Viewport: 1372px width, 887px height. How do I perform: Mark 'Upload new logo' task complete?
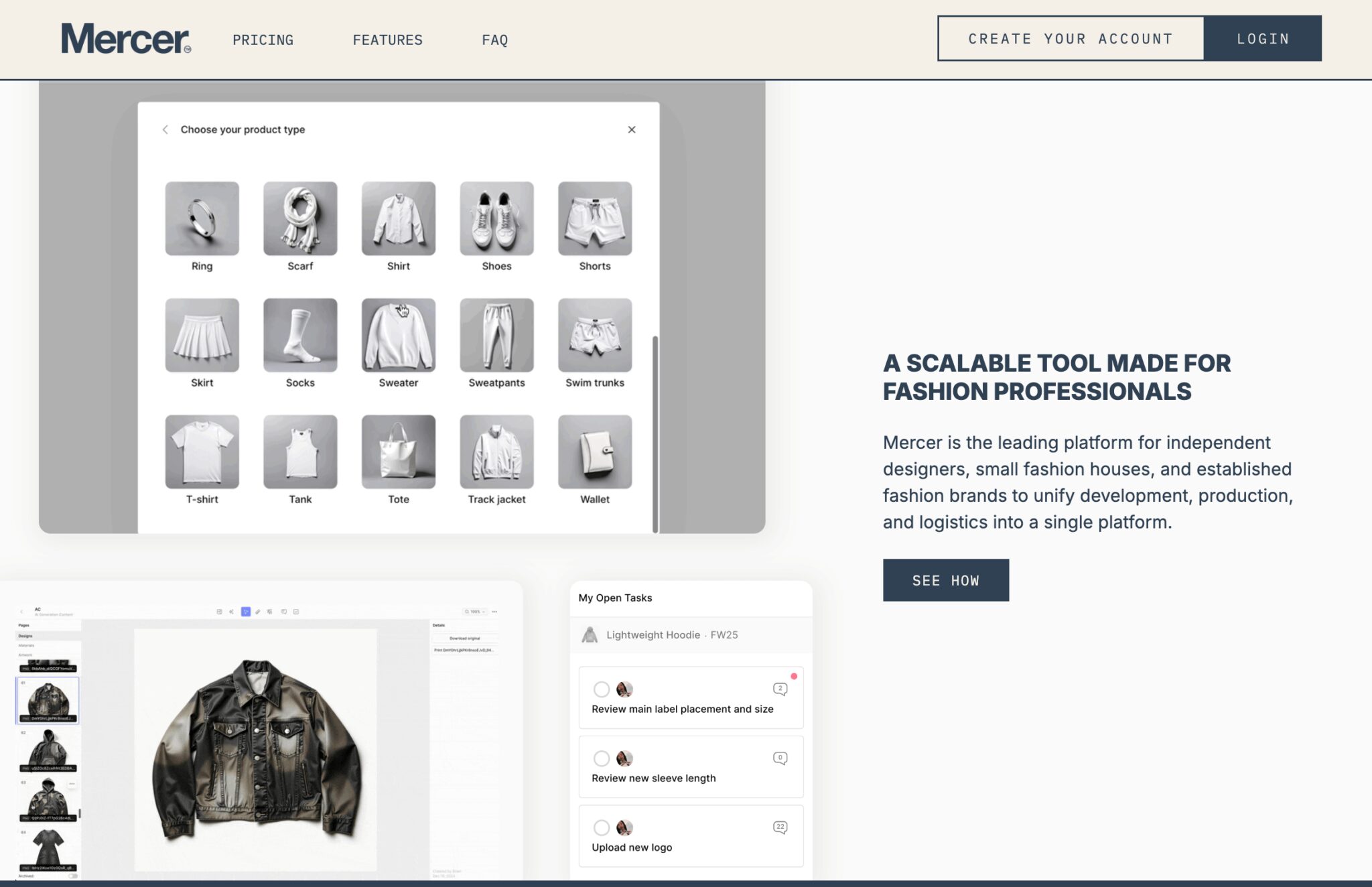point(601,827)
